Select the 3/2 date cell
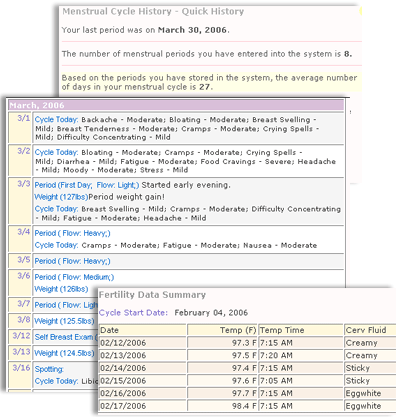The height and width of the screenshot is (417, 400). click(20, 161)
